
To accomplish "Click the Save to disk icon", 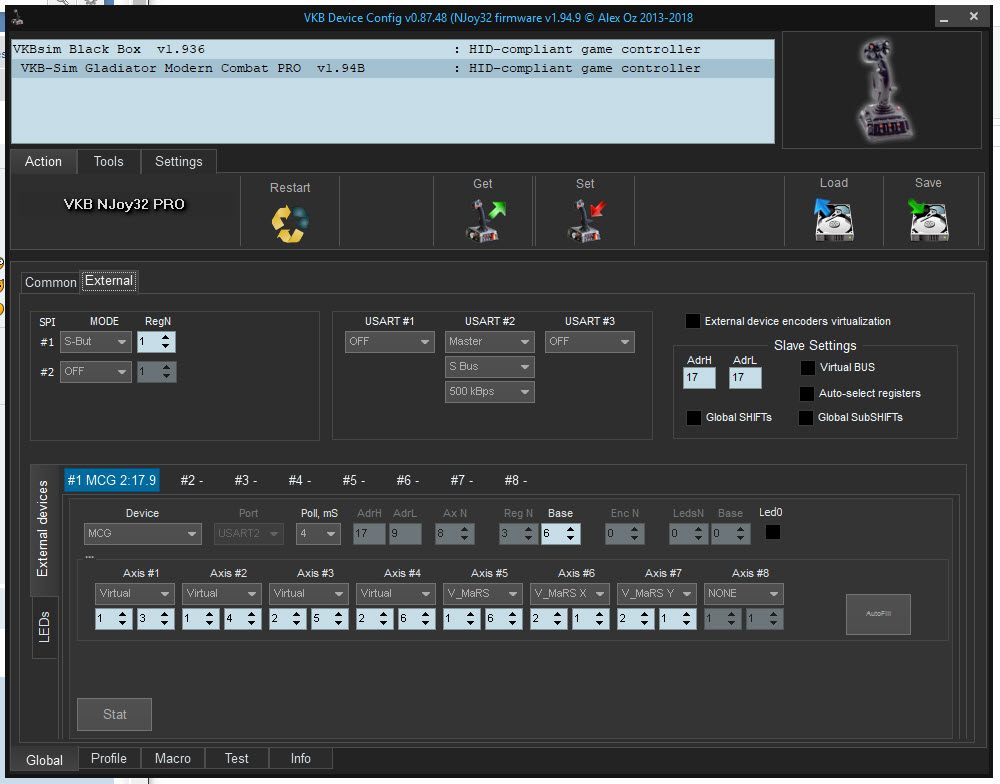I will pos(928,219).
